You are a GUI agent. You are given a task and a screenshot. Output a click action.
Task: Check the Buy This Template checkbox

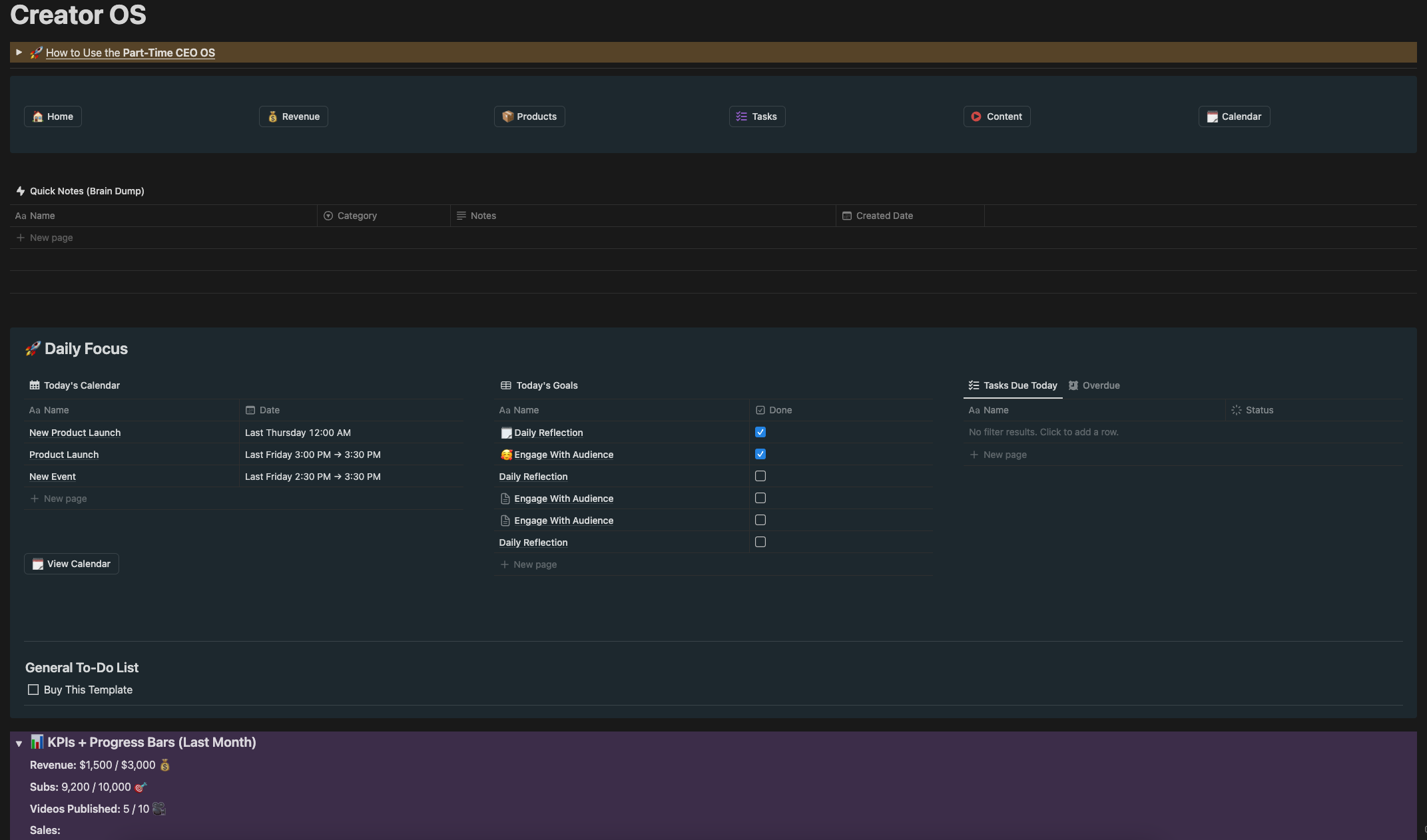[33, 690]
